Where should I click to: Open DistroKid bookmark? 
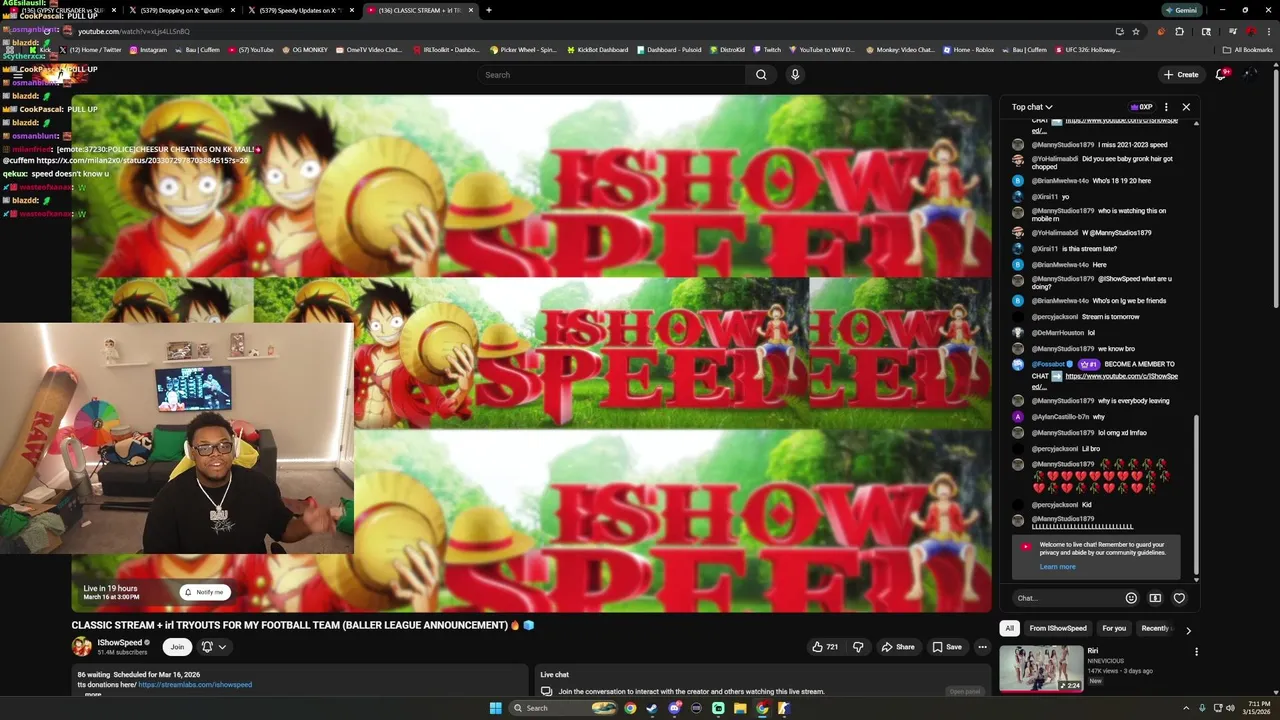[x=727, y=50]
